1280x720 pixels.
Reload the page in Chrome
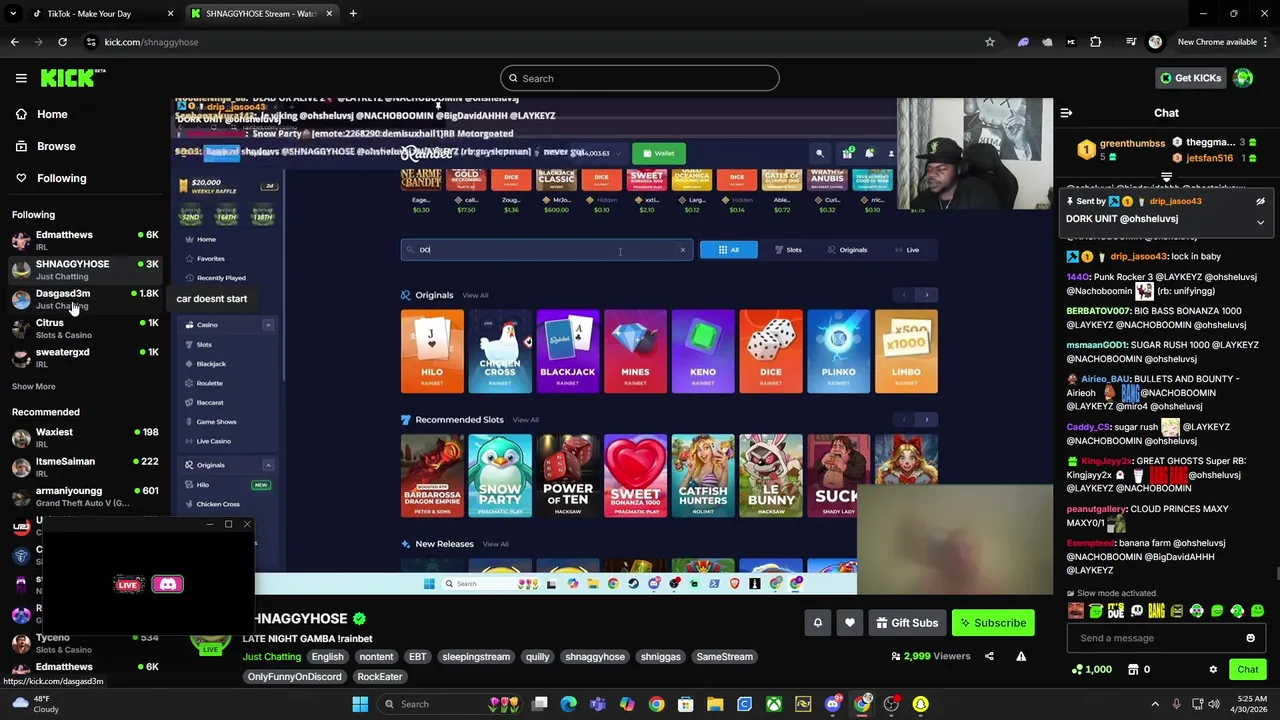(x=62, y=42)
